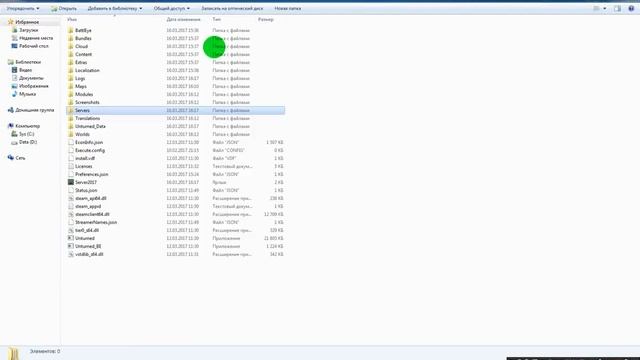Click the Сеть network icon

[x=11, y=158]
